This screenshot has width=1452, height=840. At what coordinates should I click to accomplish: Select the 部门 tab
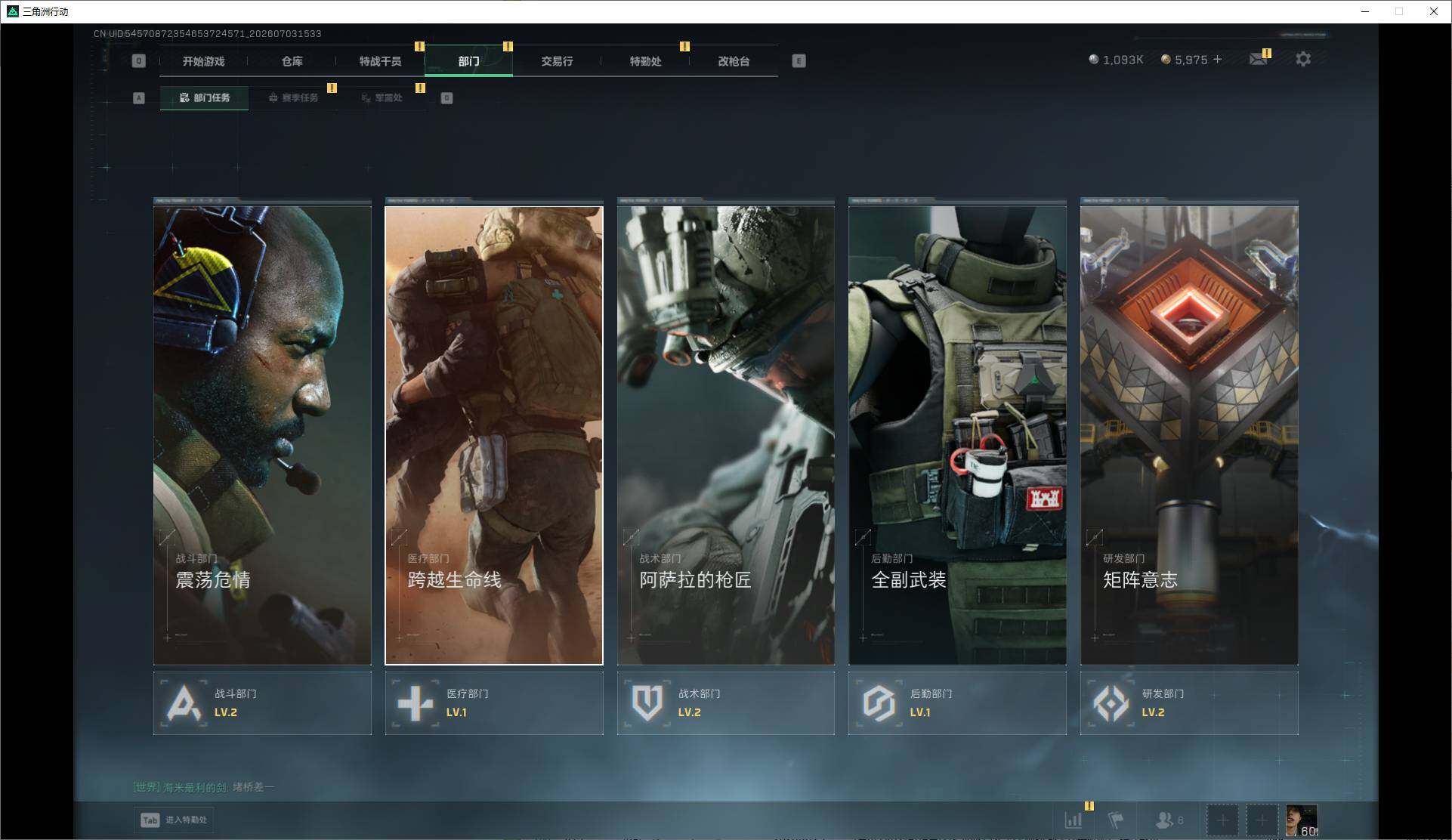coord(468,61)
